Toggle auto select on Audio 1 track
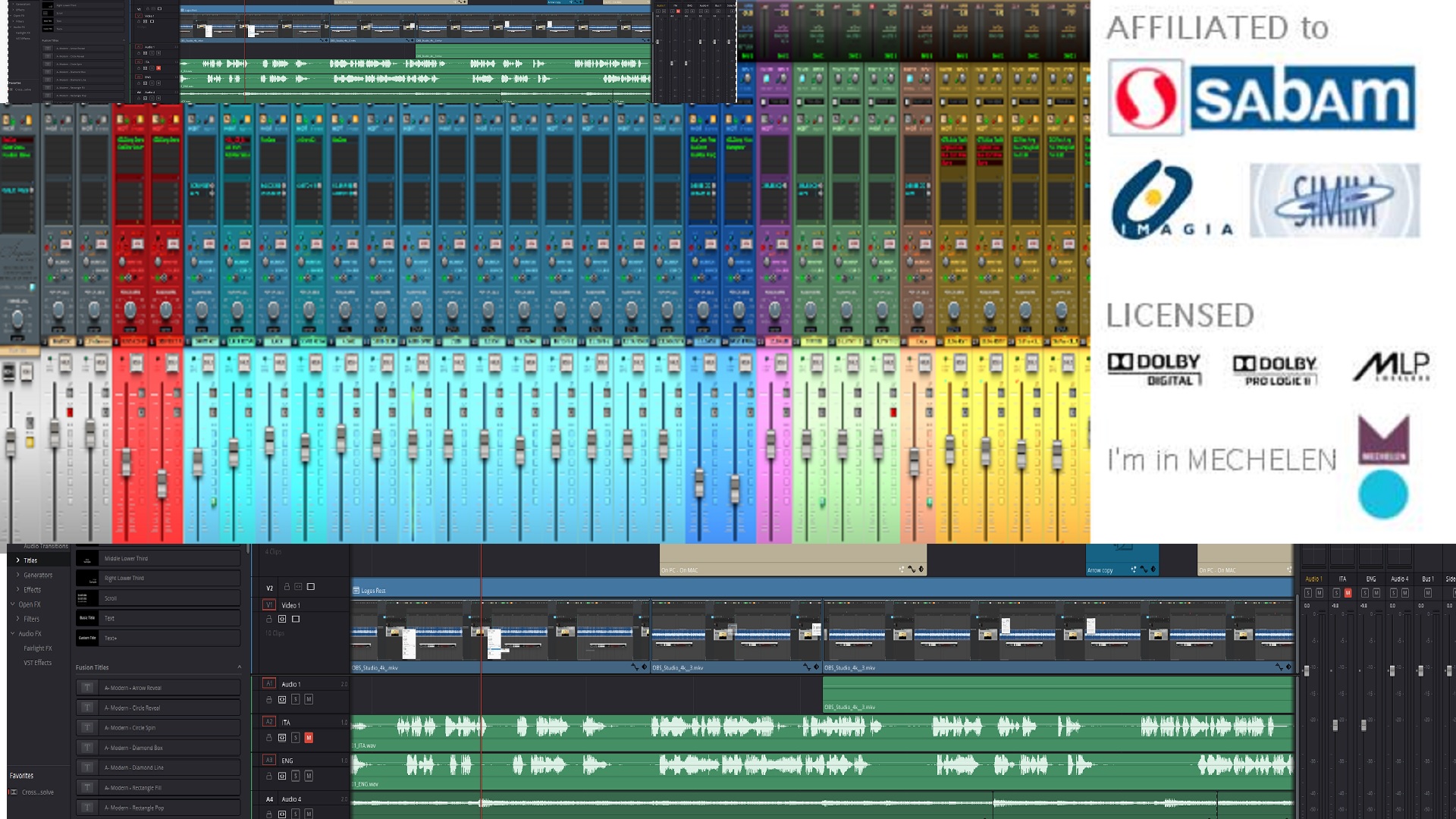This screenshot has height=819, width=1456. (x=282, y=699)
